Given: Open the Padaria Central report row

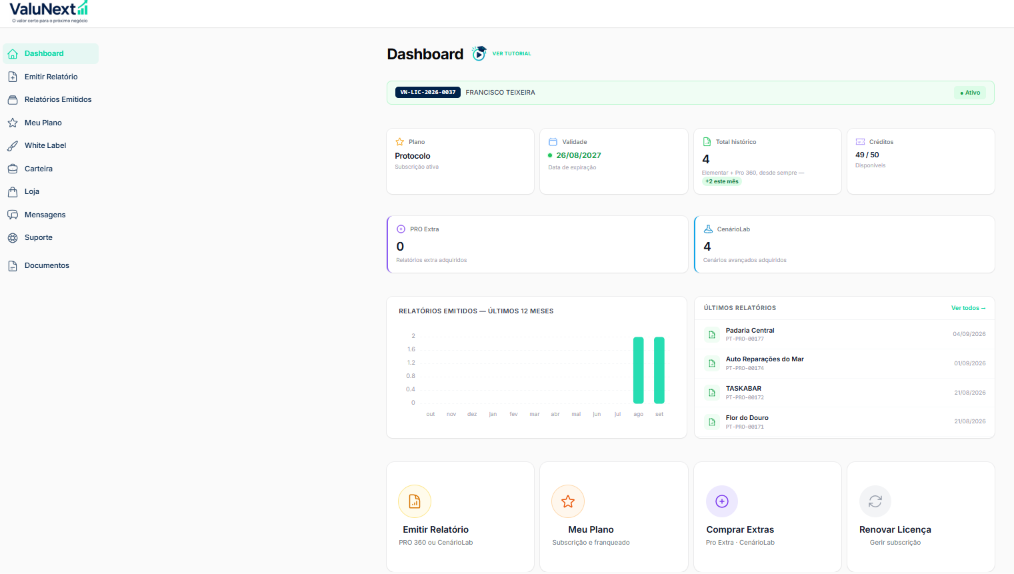Looking at the screenshot, I should (x=845, y=334).
